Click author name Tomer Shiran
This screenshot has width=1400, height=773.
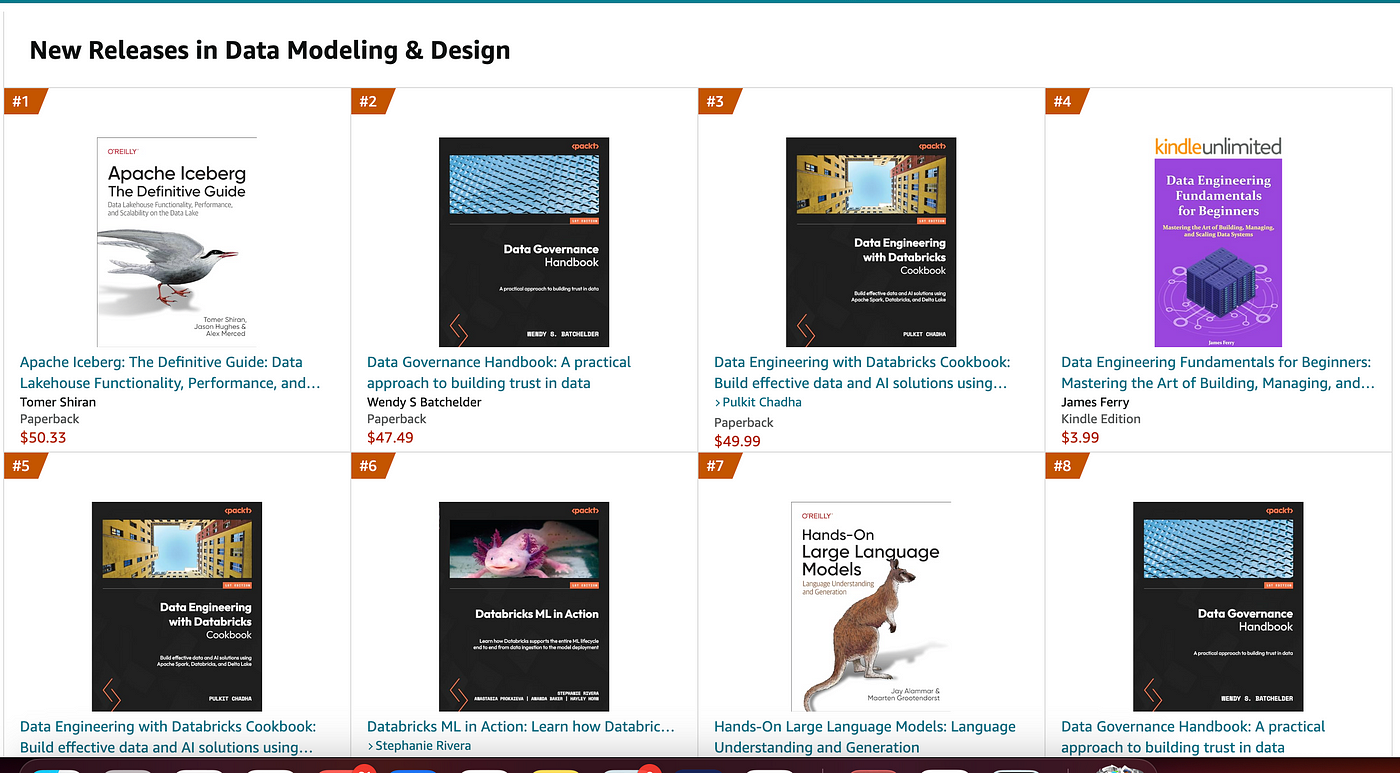(58, 402)
